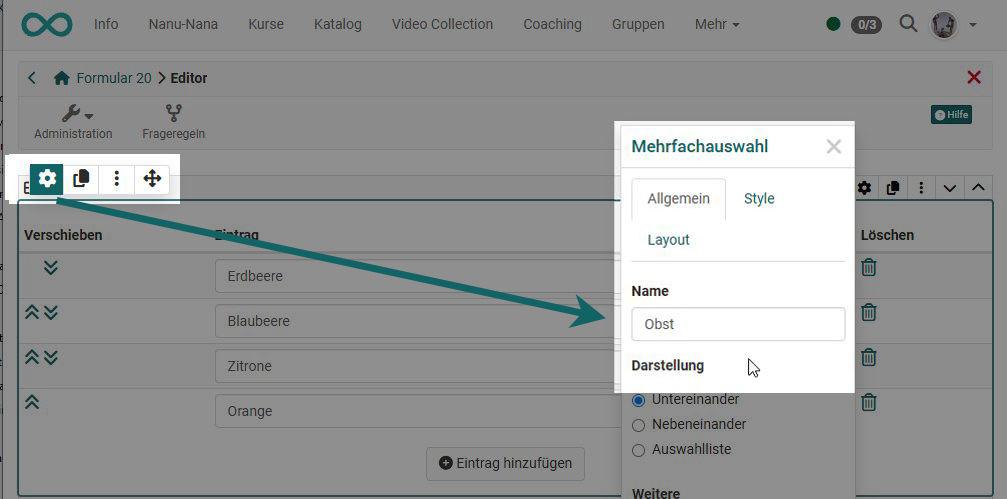Click the Name input field containing Obst

coord(738,324)
